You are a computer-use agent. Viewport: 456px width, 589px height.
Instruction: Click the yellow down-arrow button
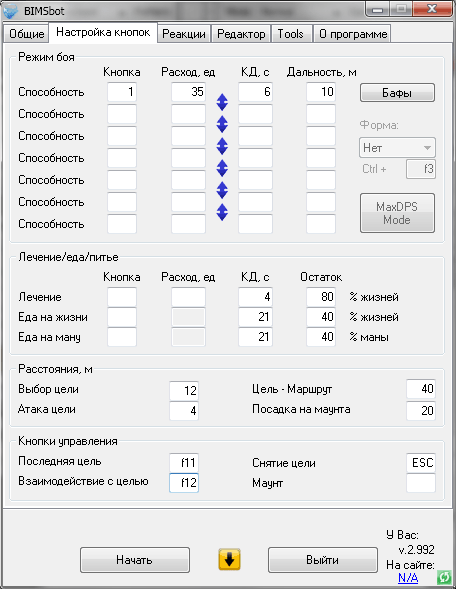(230, 559)
